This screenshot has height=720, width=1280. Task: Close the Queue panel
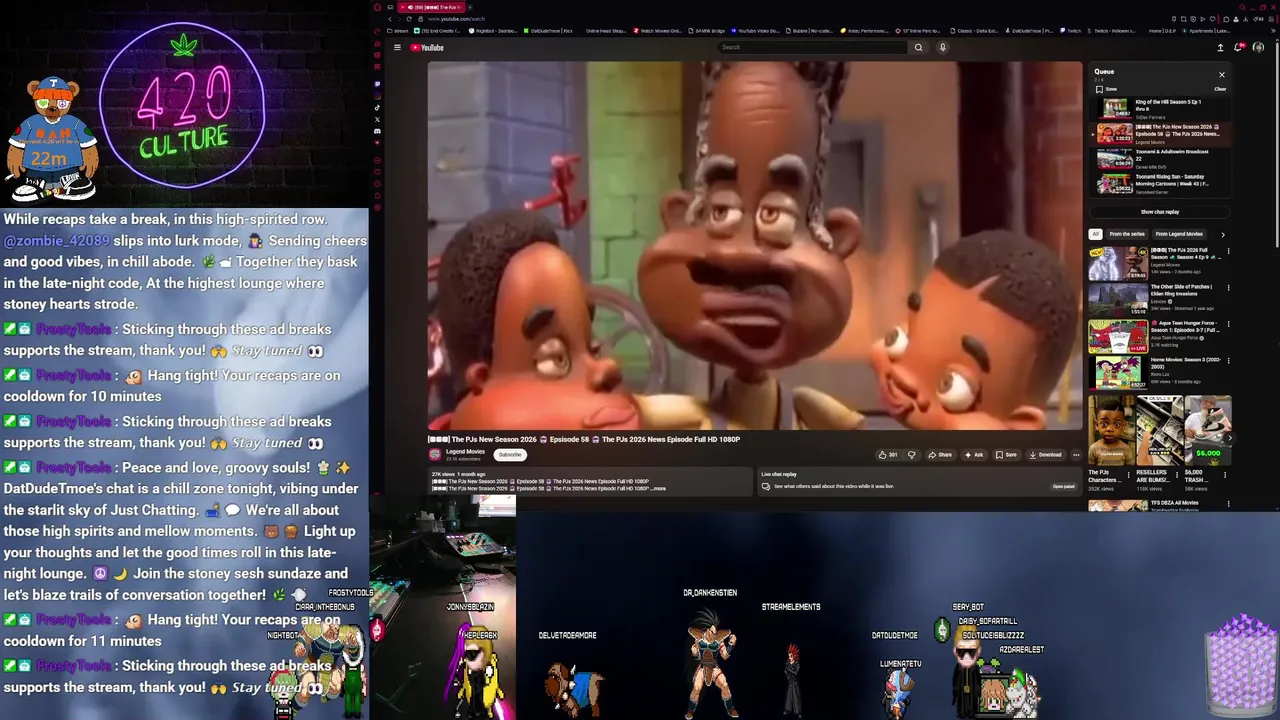pos(1221,74)
